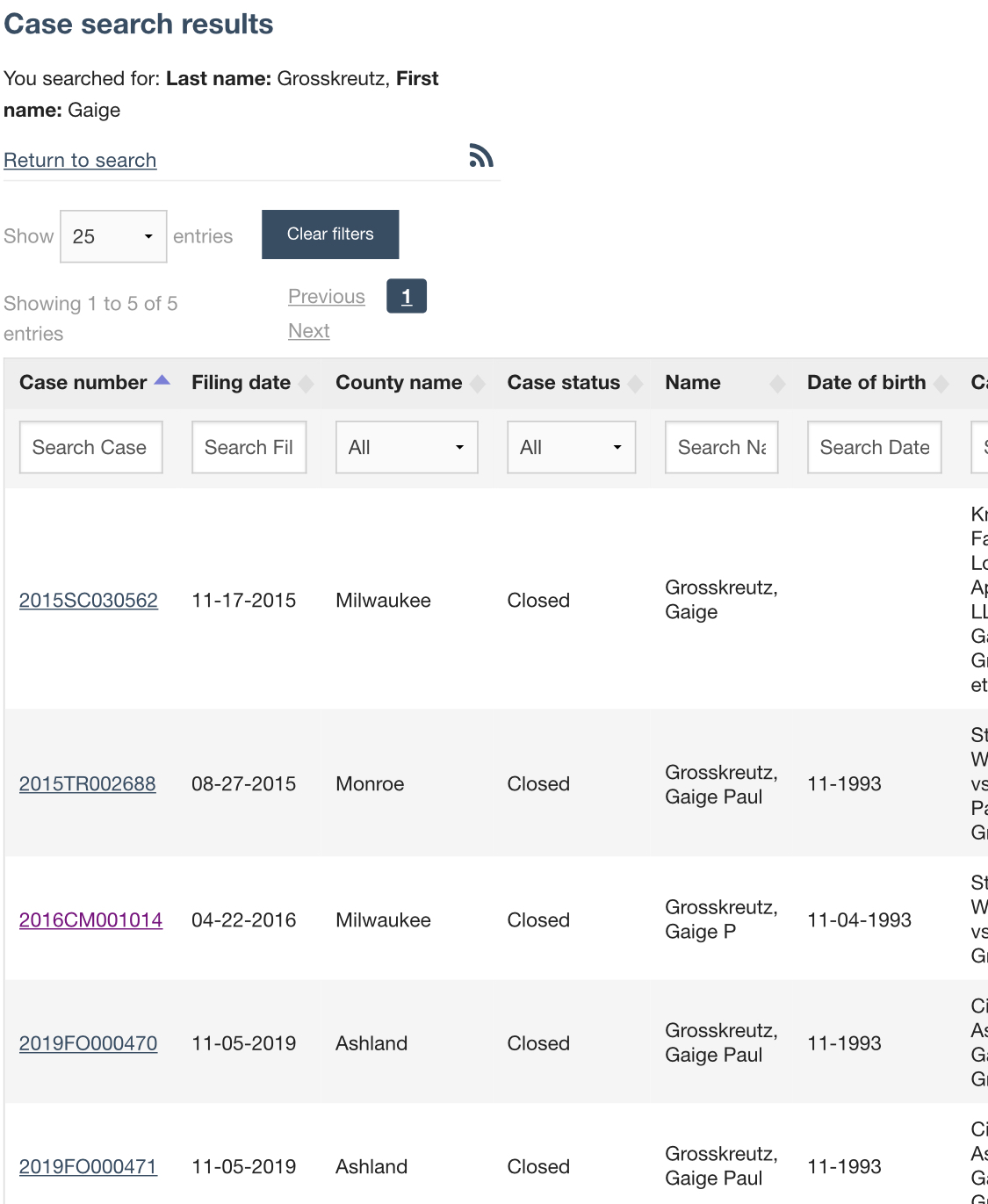The height and width of the screenshot is (1204, 988).
Task: Focus the Search Name field
Action: (722, 447)
